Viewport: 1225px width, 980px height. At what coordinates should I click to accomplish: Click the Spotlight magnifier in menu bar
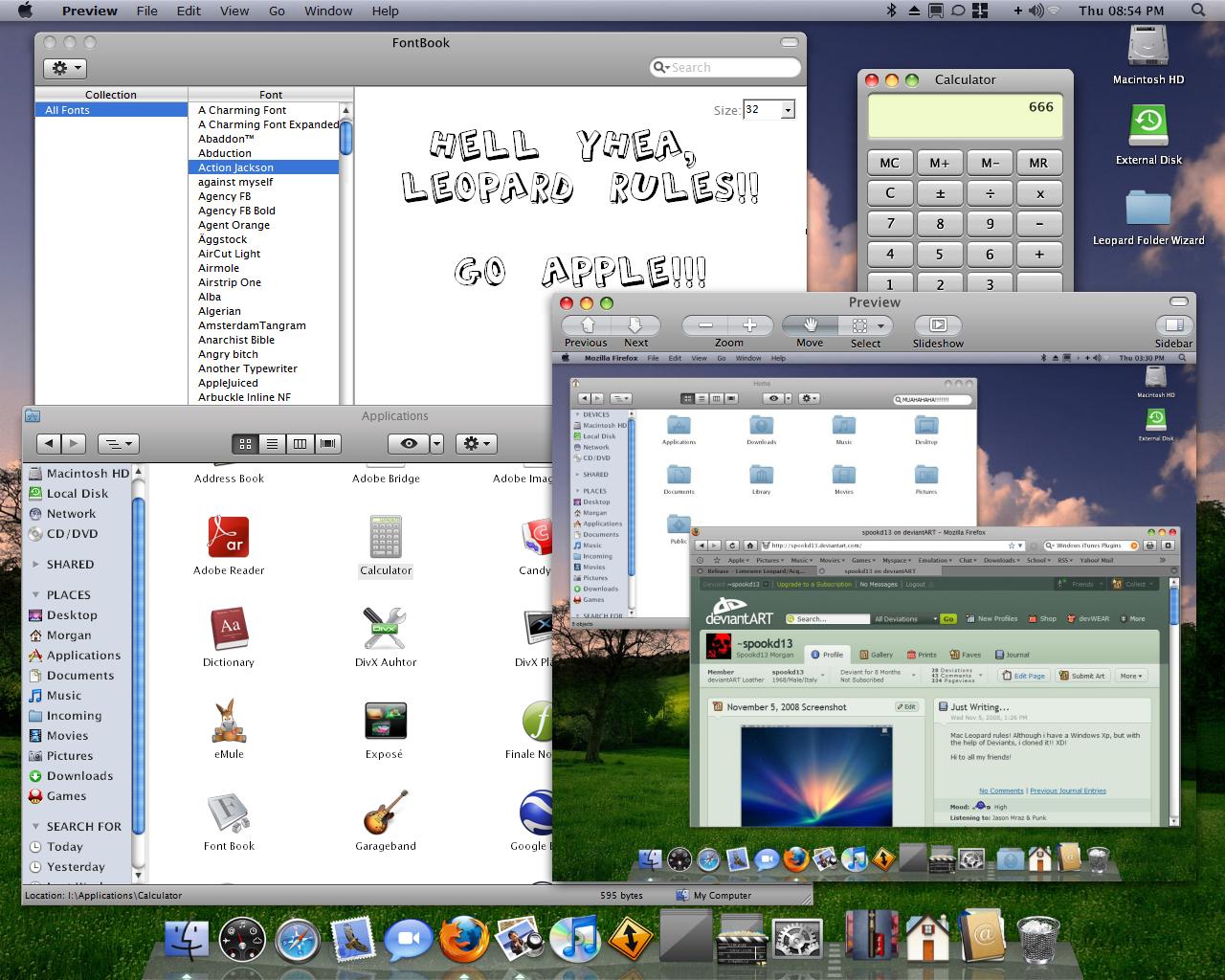tap(1197, 11)
